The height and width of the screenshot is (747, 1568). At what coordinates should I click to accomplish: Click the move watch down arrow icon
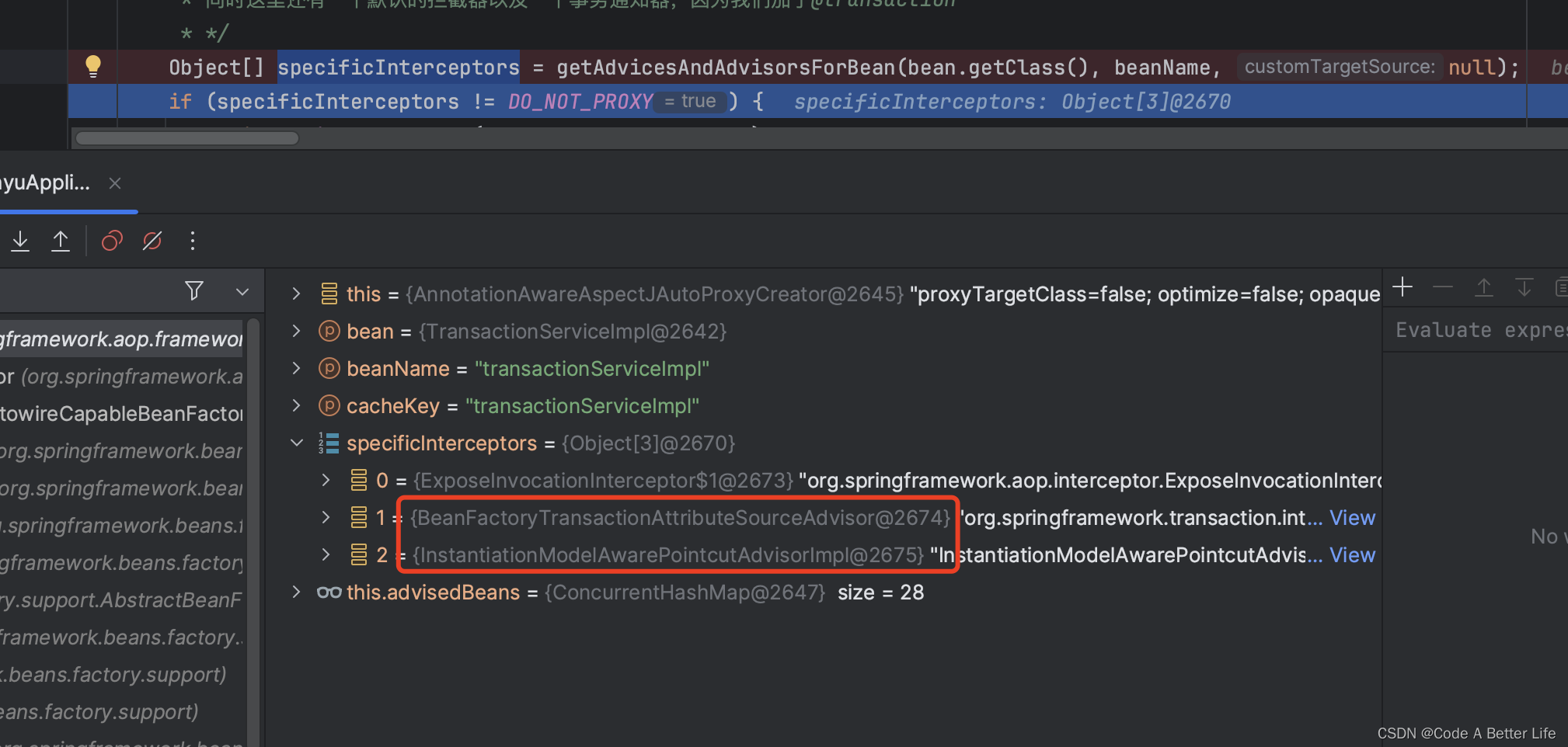click(x=1524, y=287)
